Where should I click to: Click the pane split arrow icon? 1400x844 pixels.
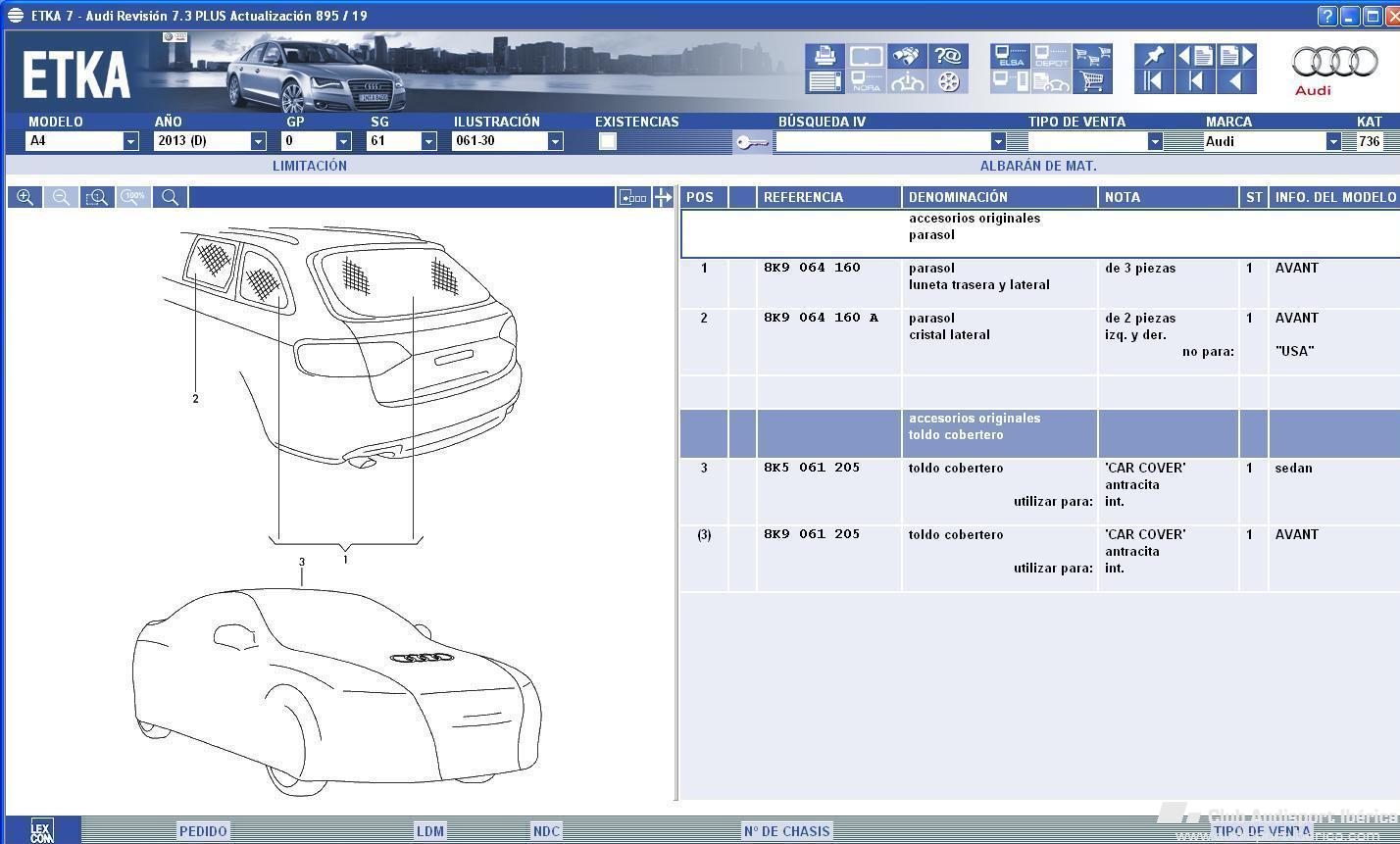pos(663,197)
